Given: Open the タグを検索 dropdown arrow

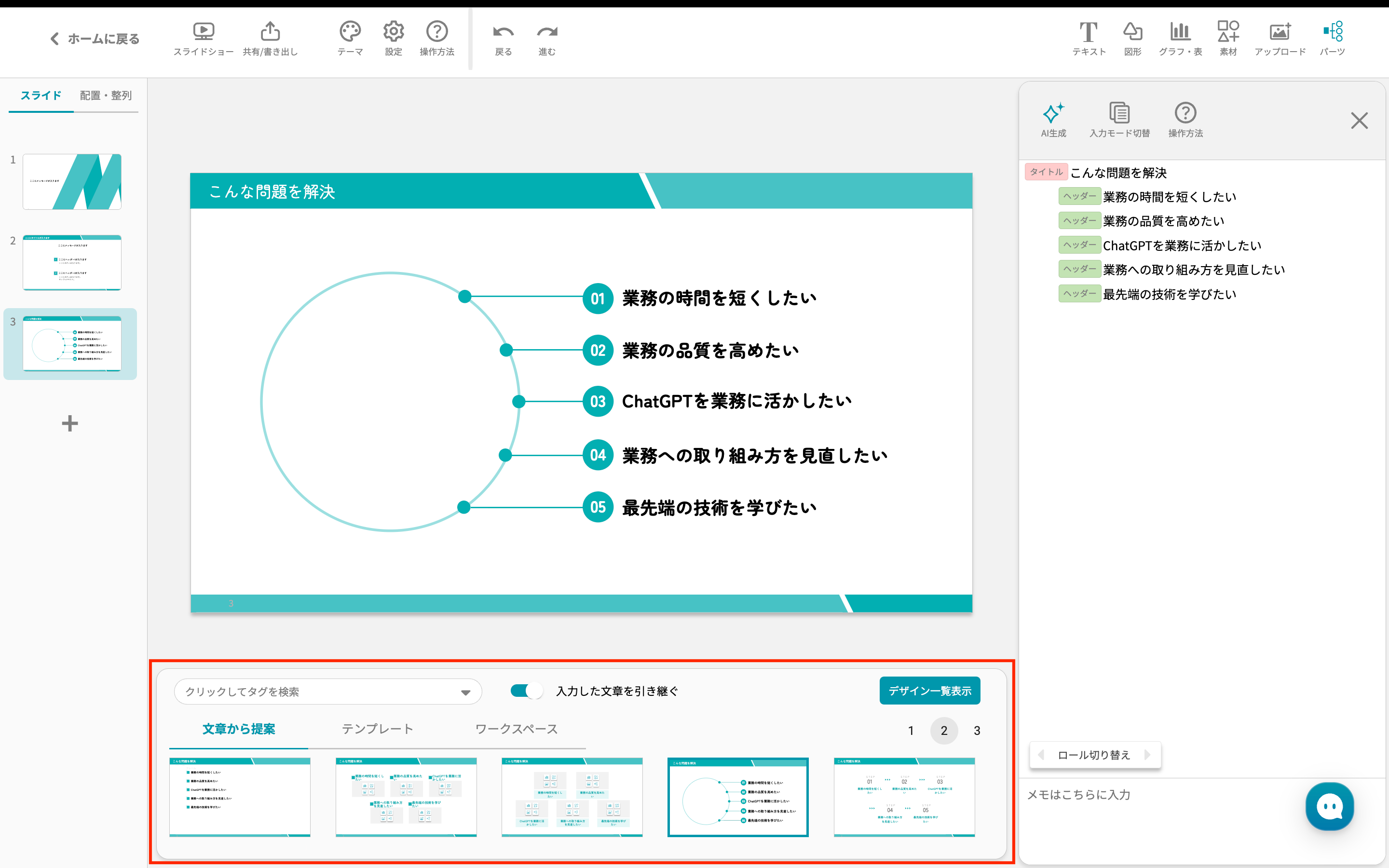Looking at the screenshot, I should tap(465, 692).
